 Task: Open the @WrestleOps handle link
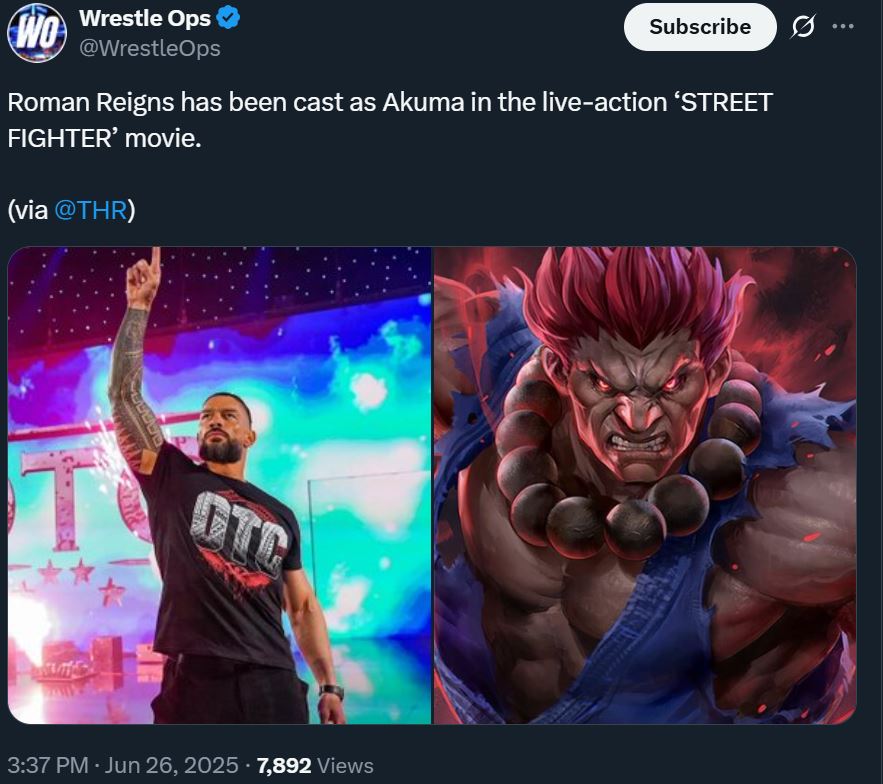(x=149, y=48)
